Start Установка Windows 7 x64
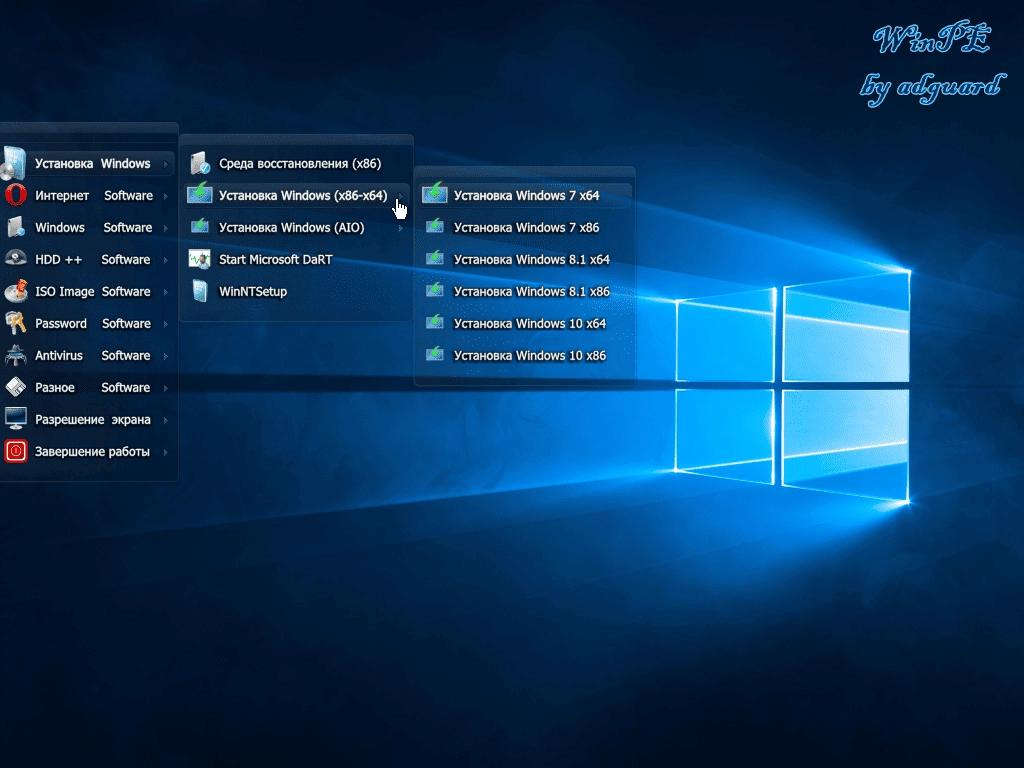Image resolution: width=1024 pixels, height=768 pixels. 525,195
